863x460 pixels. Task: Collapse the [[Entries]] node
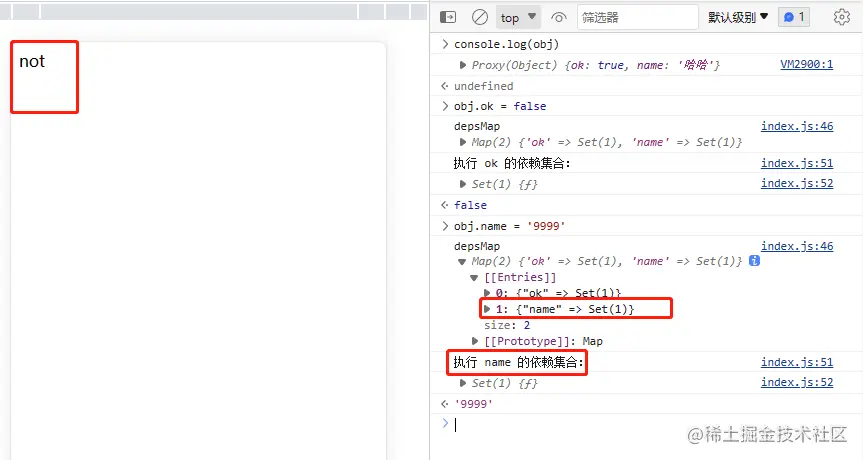pos(474,277)
